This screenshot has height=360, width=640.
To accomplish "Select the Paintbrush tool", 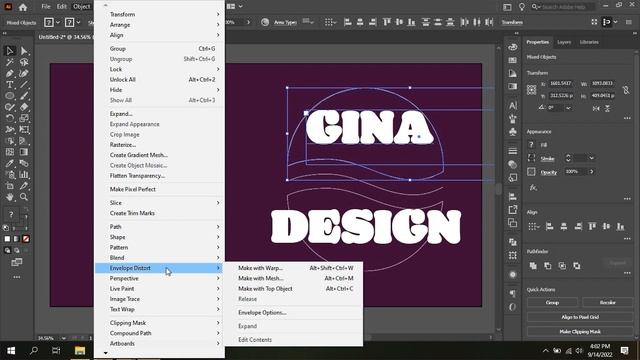I will pyautogui.click(x=24, y=96).
